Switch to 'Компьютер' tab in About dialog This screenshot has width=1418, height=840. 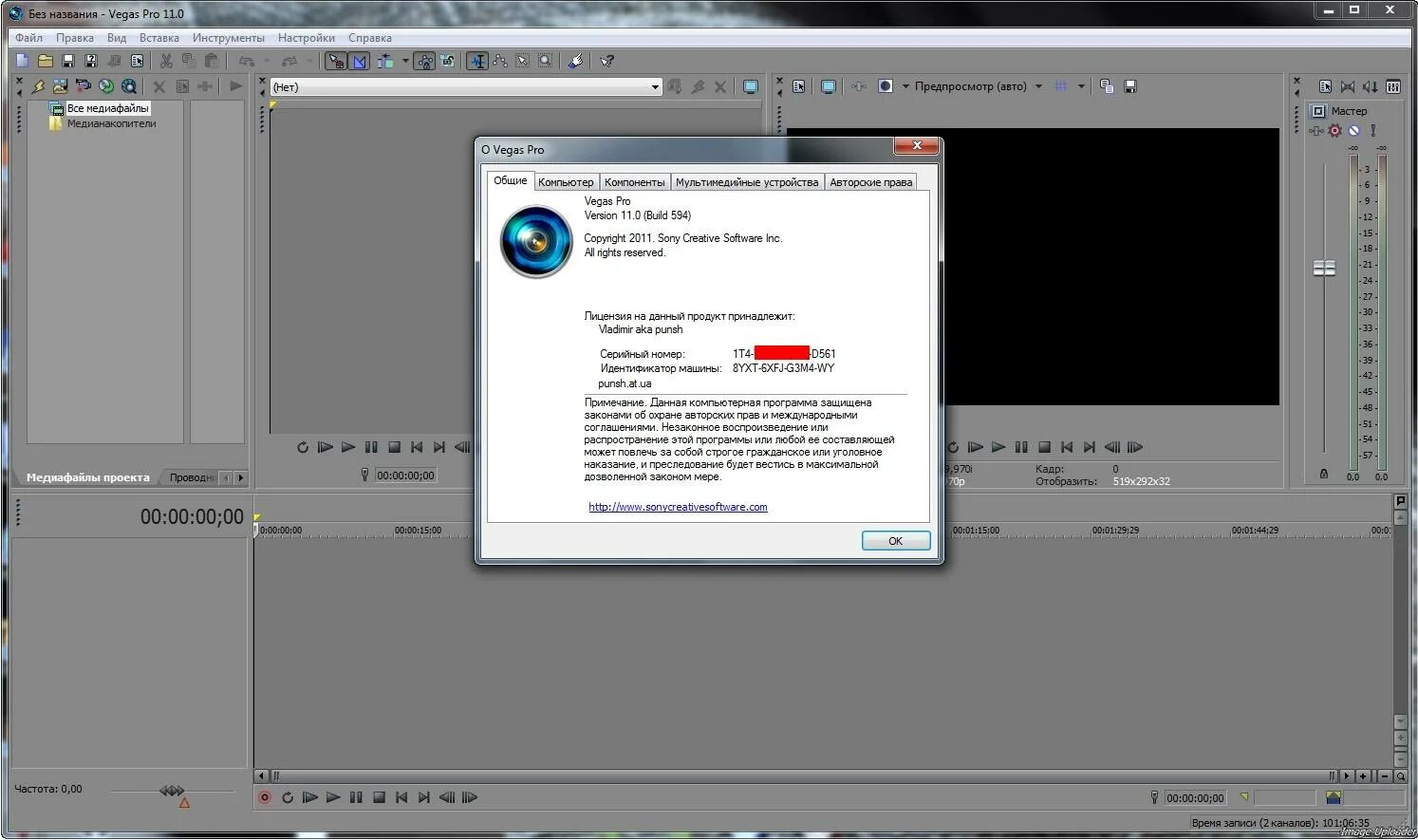click(566, 182)
